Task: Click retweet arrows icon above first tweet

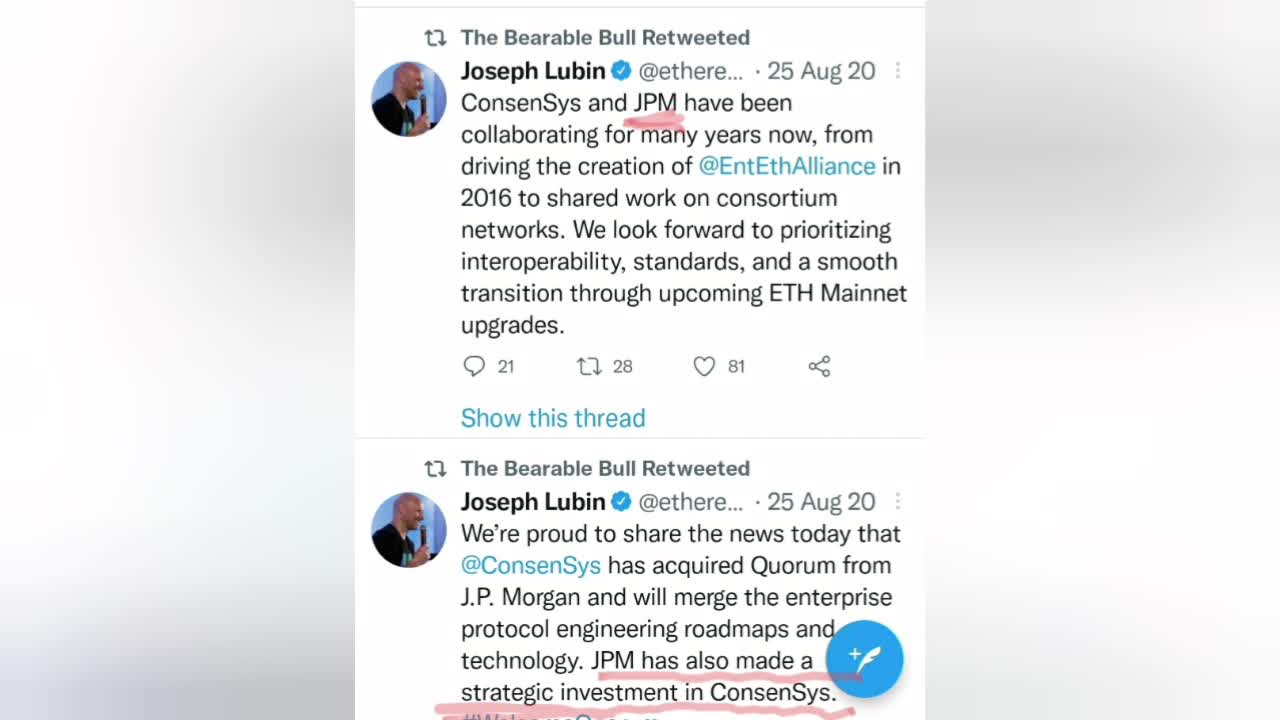Action: [x=435, y=38]
